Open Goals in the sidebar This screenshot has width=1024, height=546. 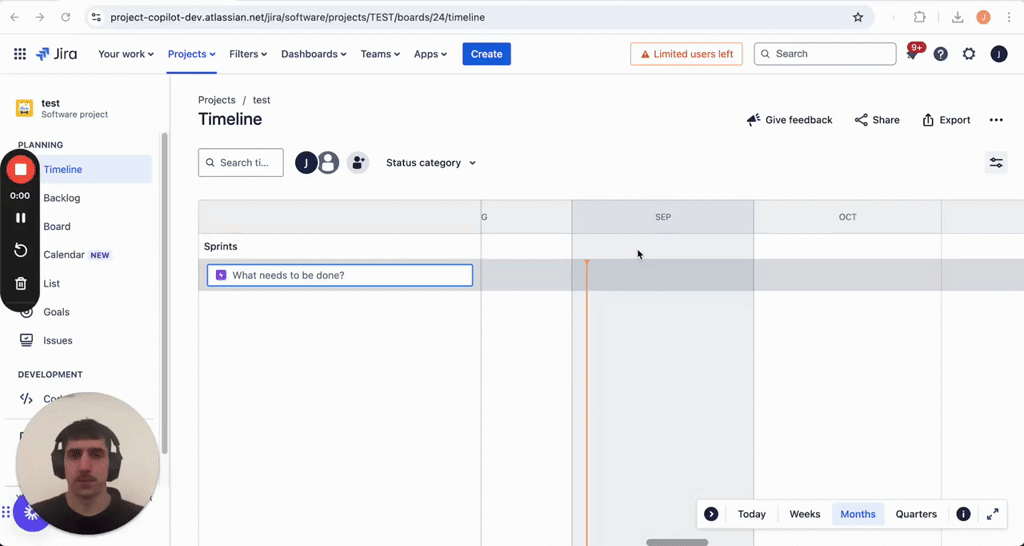[x=56, y=312]
